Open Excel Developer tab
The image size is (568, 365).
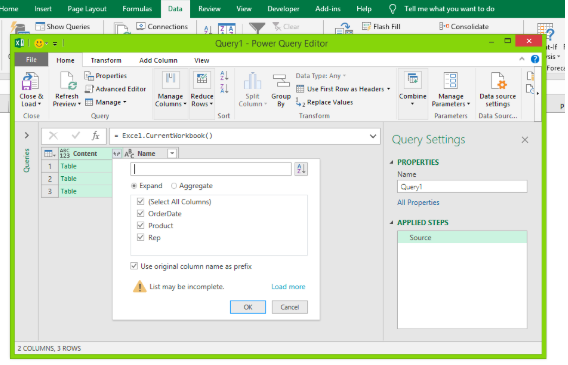click(x=283, y=9)
